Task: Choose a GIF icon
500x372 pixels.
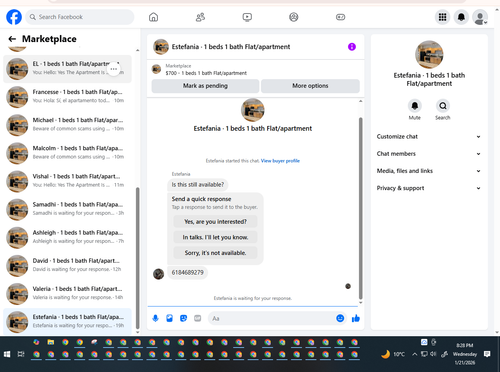Action: pyautogui.click(x=198, y=318)
